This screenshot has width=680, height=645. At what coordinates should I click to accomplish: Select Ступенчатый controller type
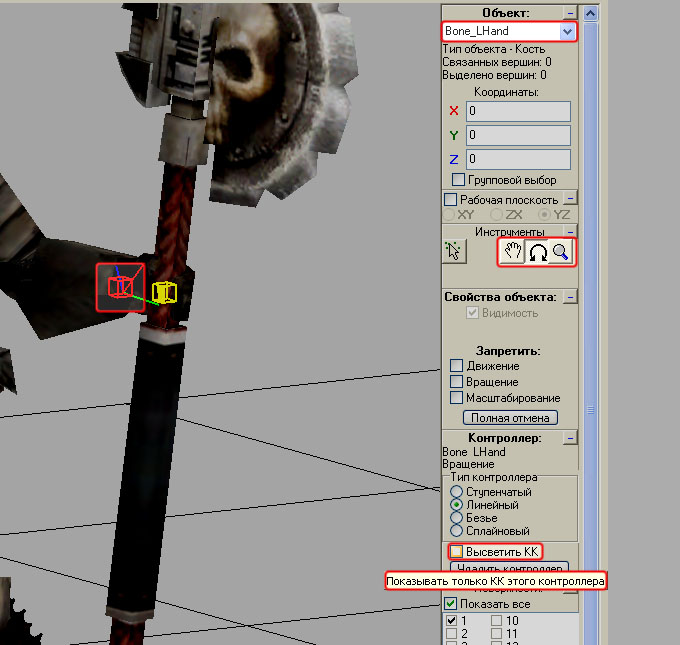click(x=456, y=491)
